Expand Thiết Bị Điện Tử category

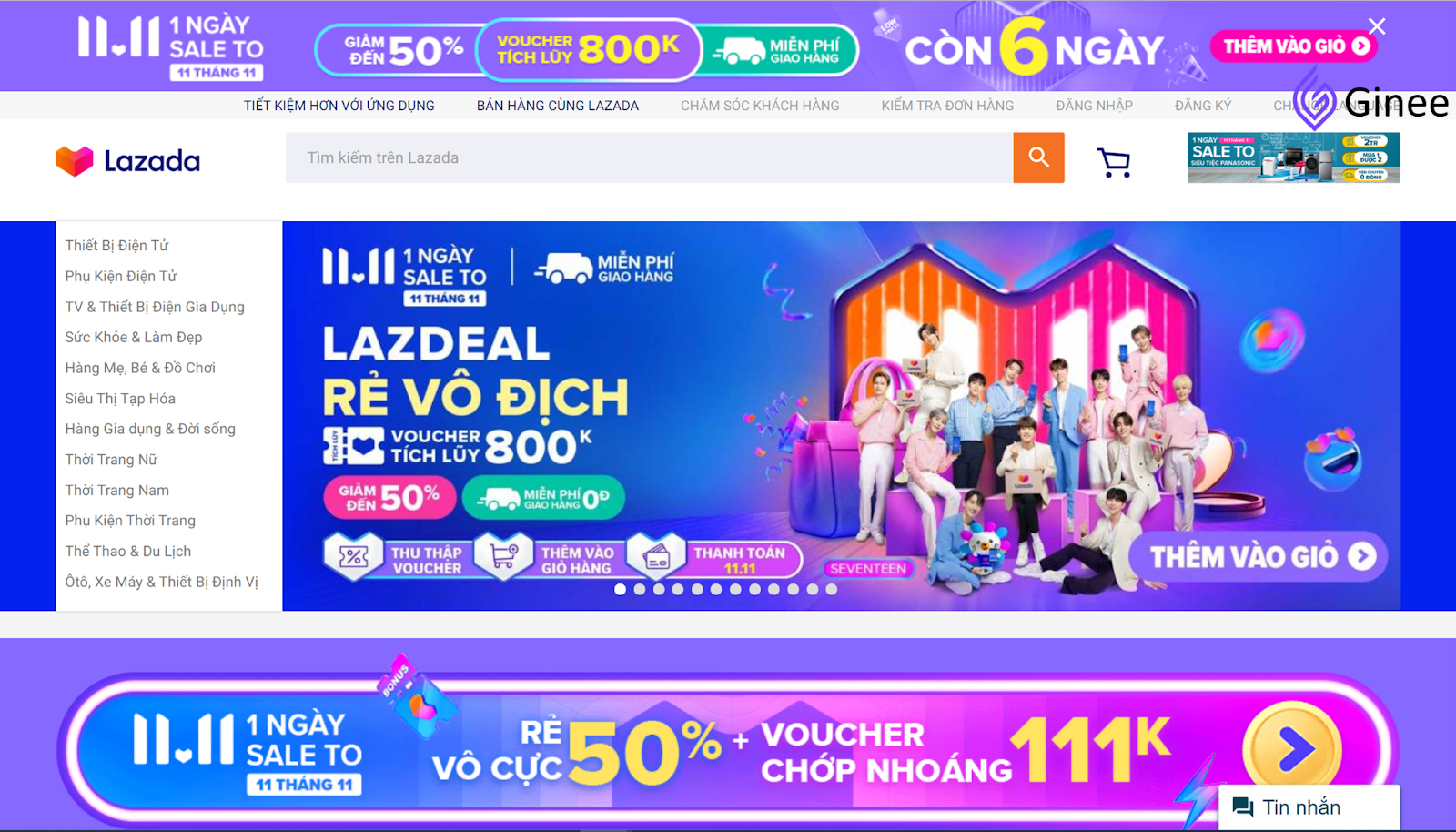[116, 246]
